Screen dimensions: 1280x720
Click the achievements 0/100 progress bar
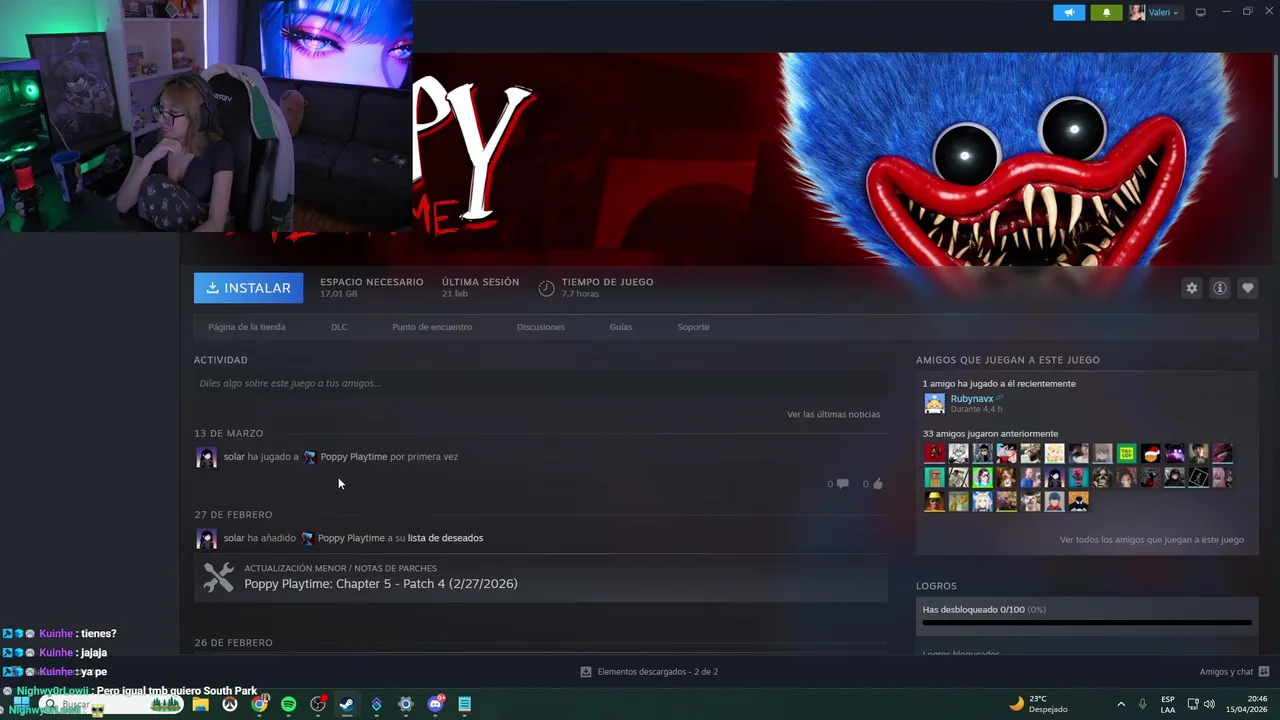1087,622
